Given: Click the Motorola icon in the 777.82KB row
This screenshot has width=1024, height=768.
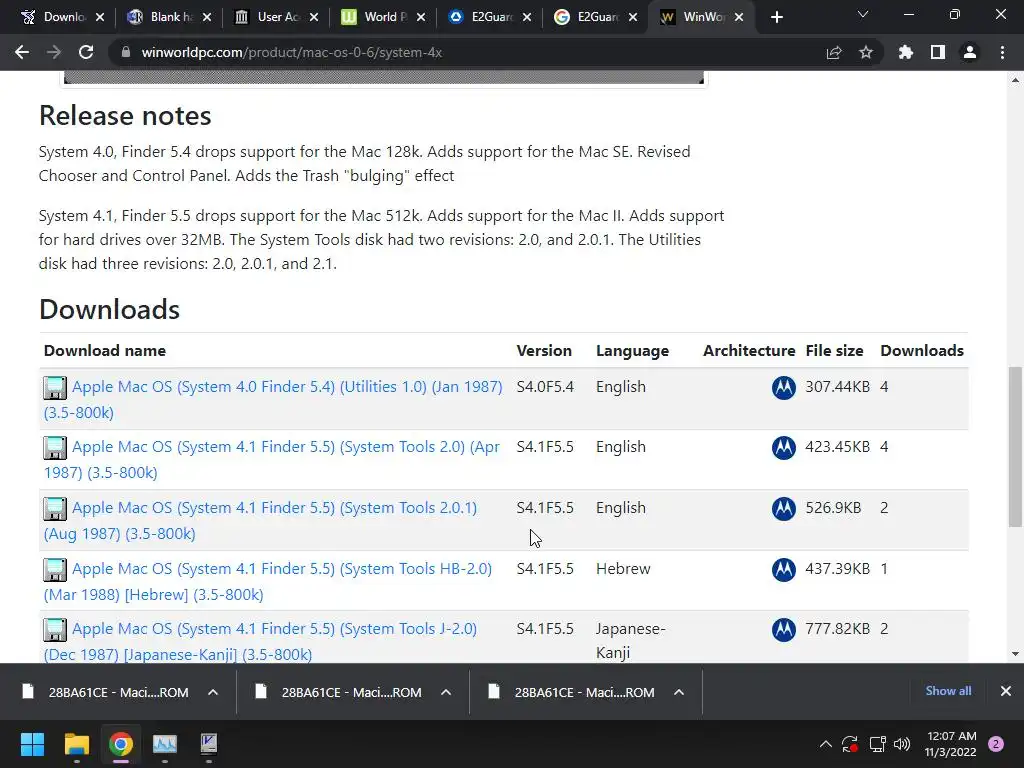Looking at the screenshot, I should [x=784, y=630].
